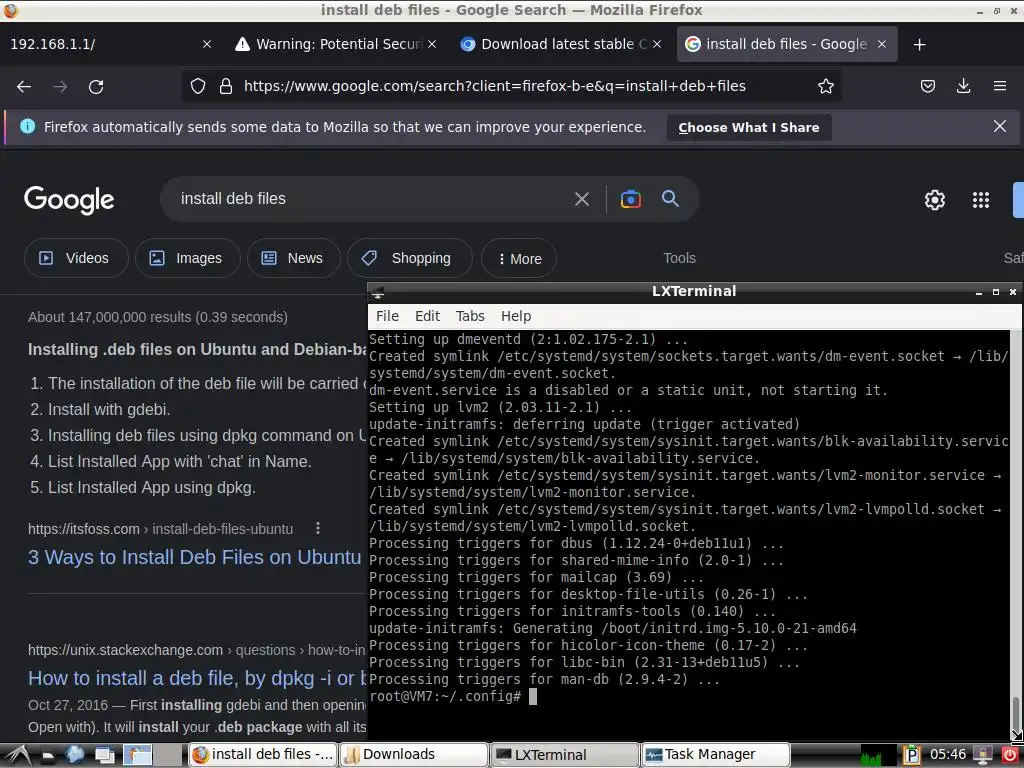Clear the Google search box
This screenshot has width=1024, height=768.
[x=581, y=199]
